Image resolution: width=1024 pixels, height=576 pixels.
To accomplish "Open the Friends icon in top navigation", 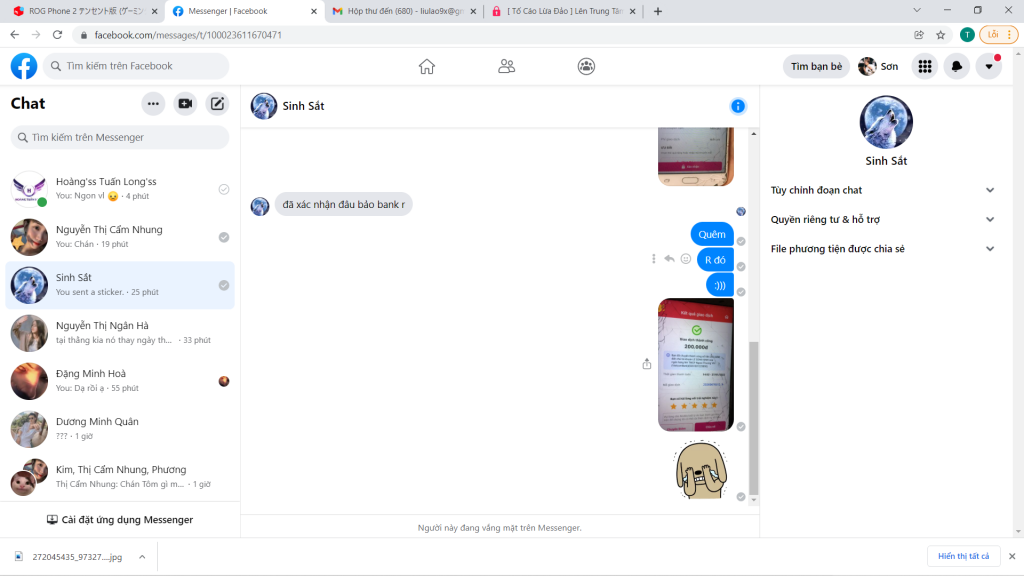I will (507, 66).
